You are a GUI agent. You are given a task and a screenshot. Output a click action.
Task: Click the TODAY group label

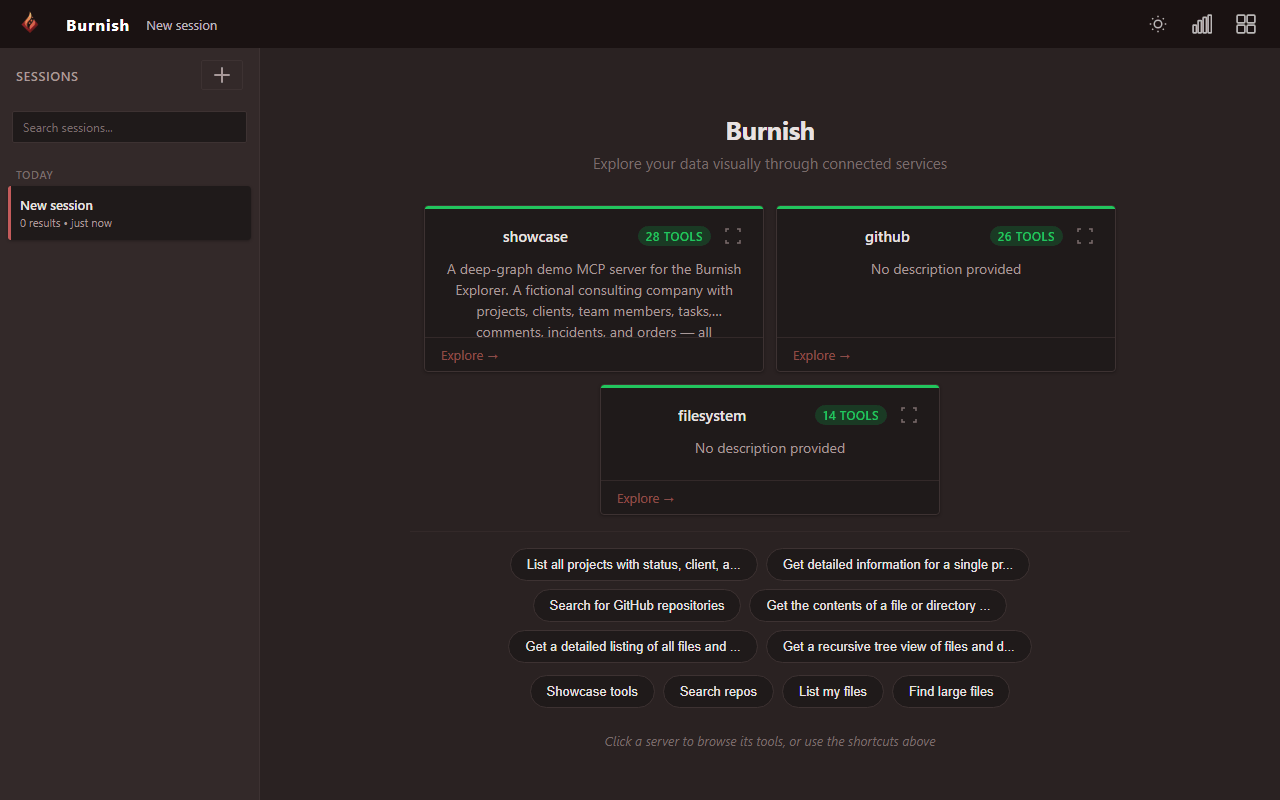point(35,175)
